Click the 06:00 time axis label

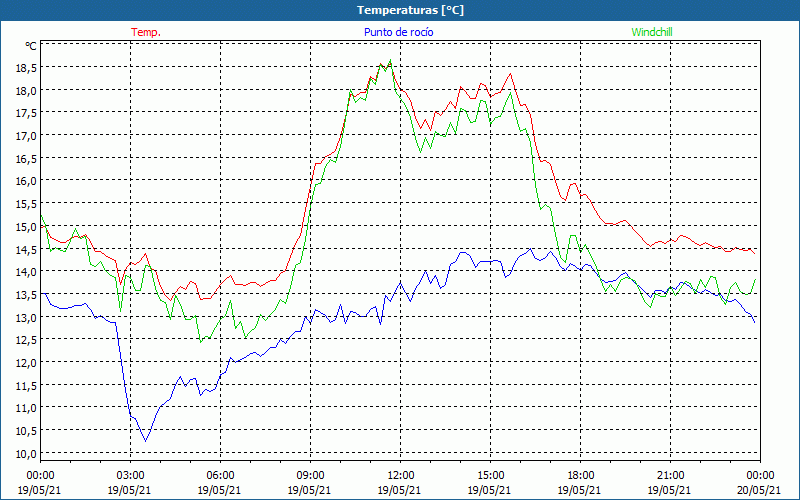tap(220, 475)
